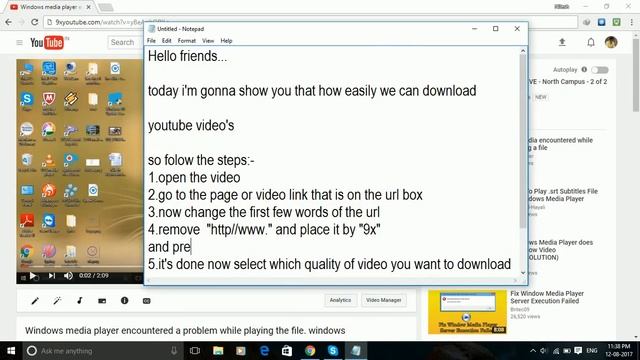Open the YouTube account avatar menu
Image resolution: width=640 pixels, height=360 pixels.
(611, 42)
